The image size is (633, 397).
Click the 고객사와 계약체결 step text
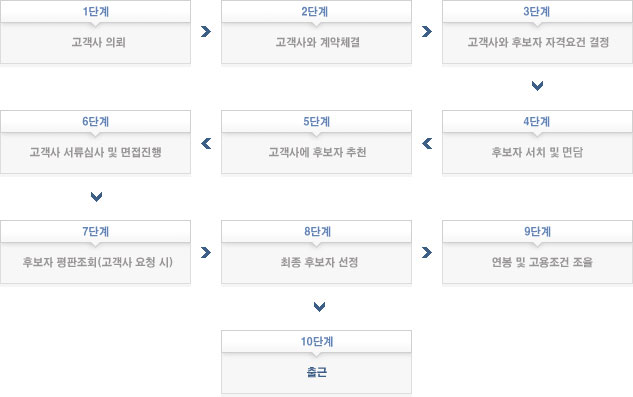[317, 42]
